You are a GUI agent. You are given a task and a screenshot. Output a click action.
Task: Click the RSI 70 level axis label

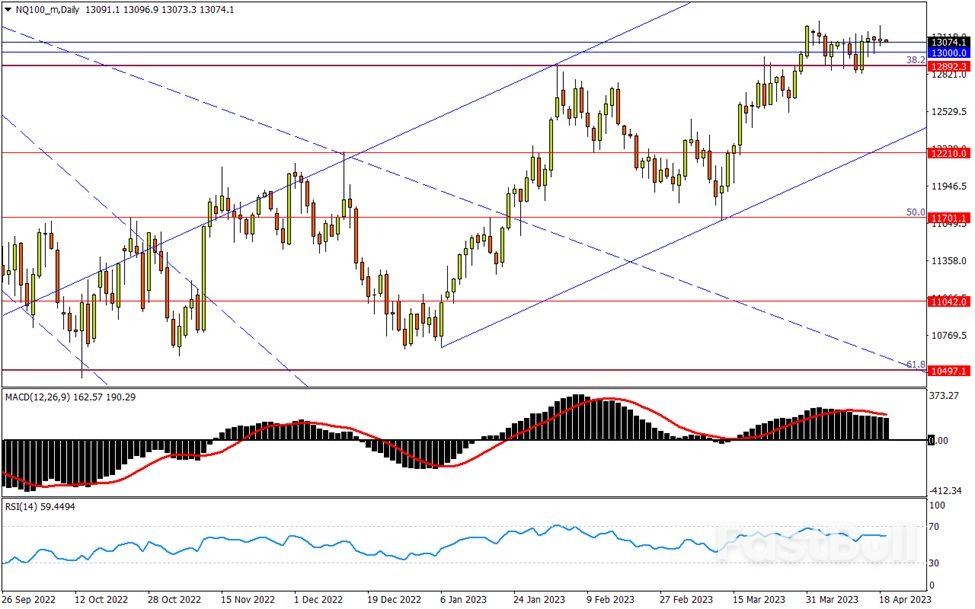936,525
